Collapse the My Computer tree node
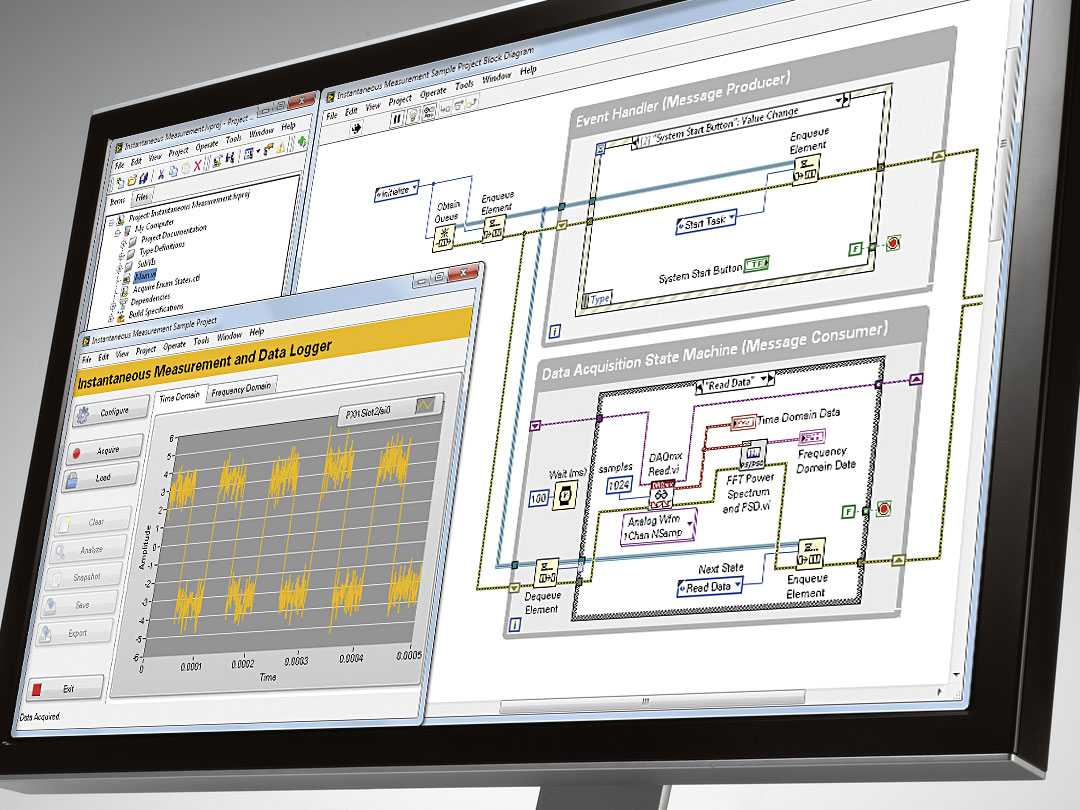1080x810 pixels. coord(118,233)
